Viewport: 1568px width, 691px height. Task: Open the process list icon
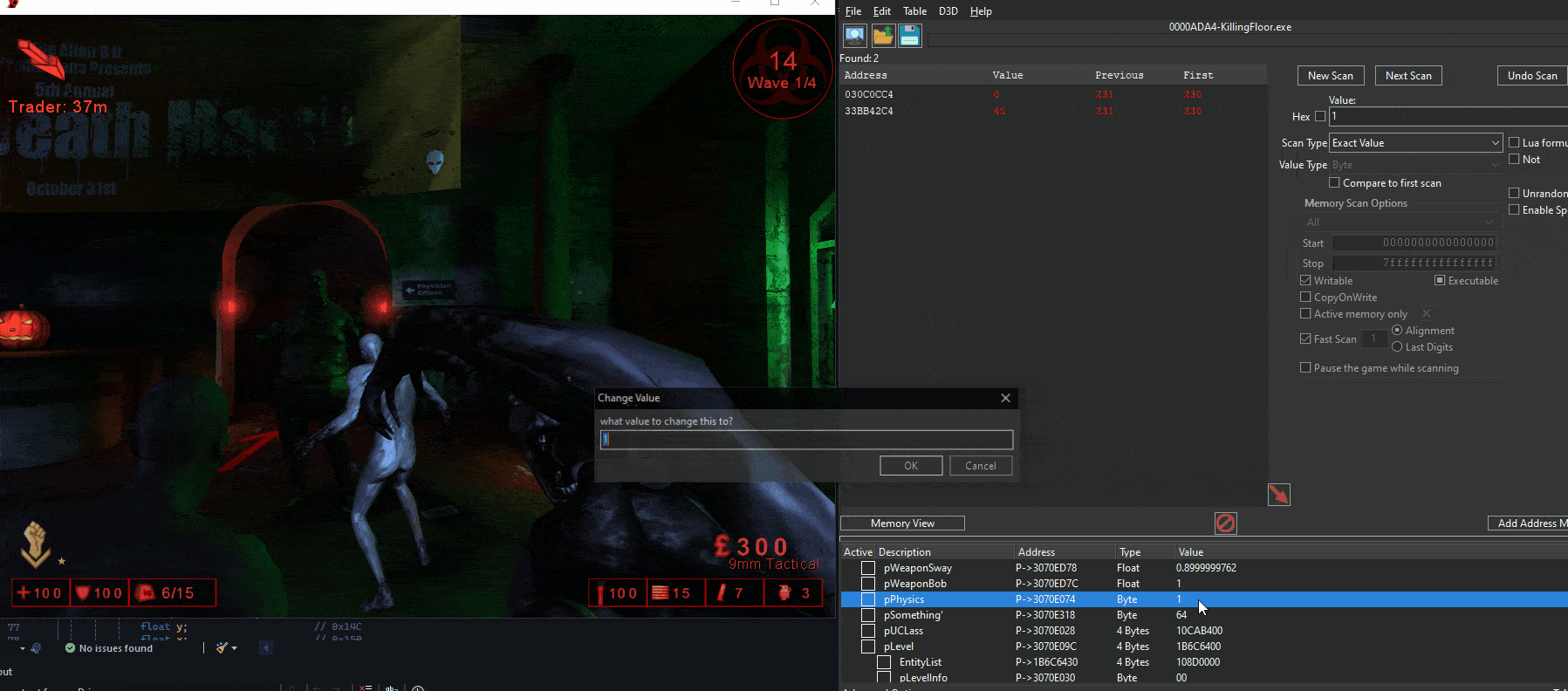point(855,36)
